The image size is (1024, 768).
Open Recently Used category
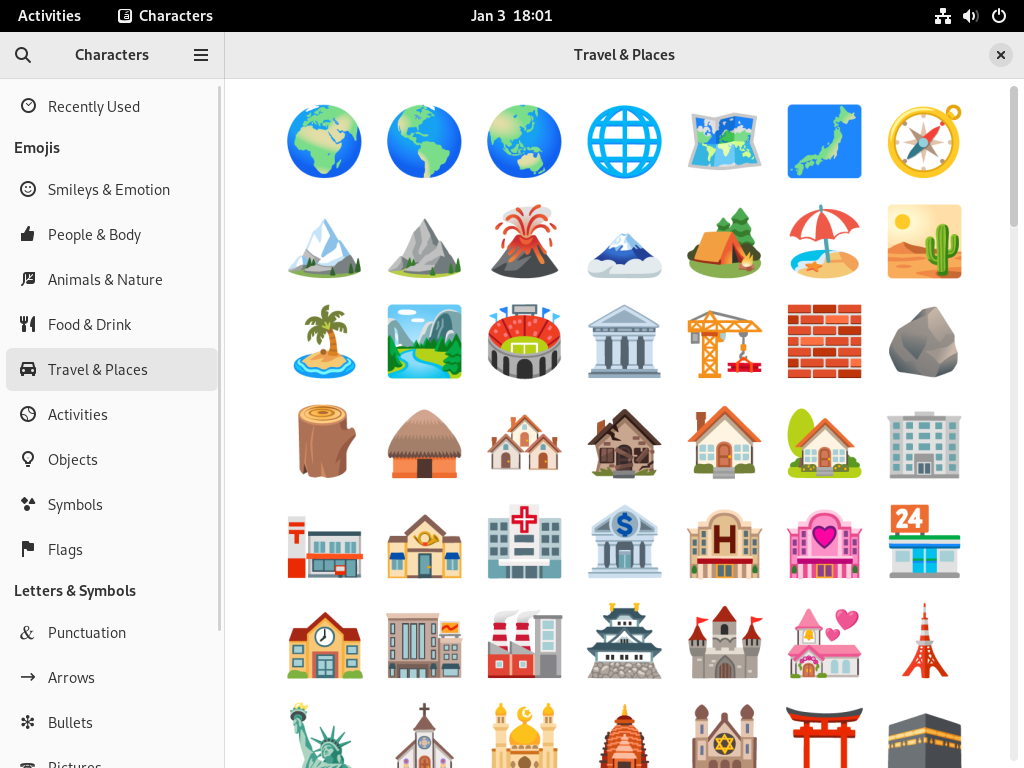click(x=112, y=106)
